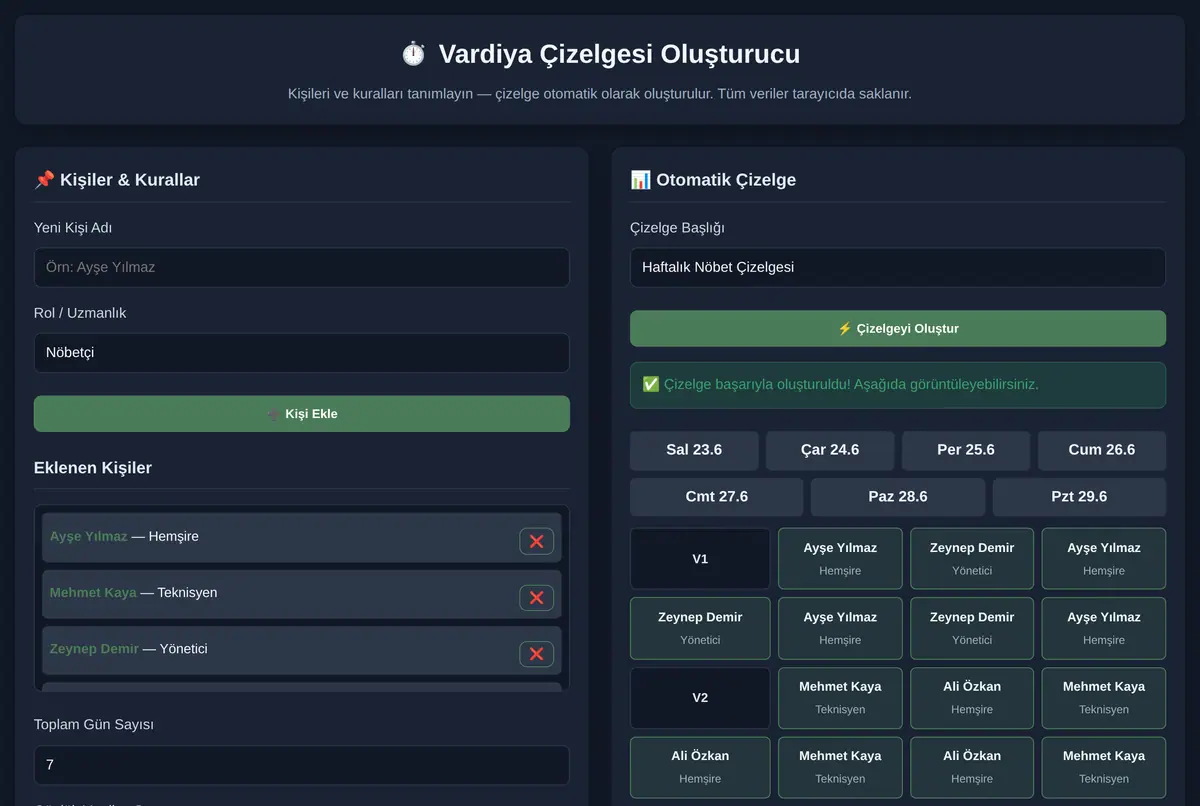Screen dimensions: 1200x806
Task: Click the Otomatik Çizelge panel heading
Action: tap(713, 180)
